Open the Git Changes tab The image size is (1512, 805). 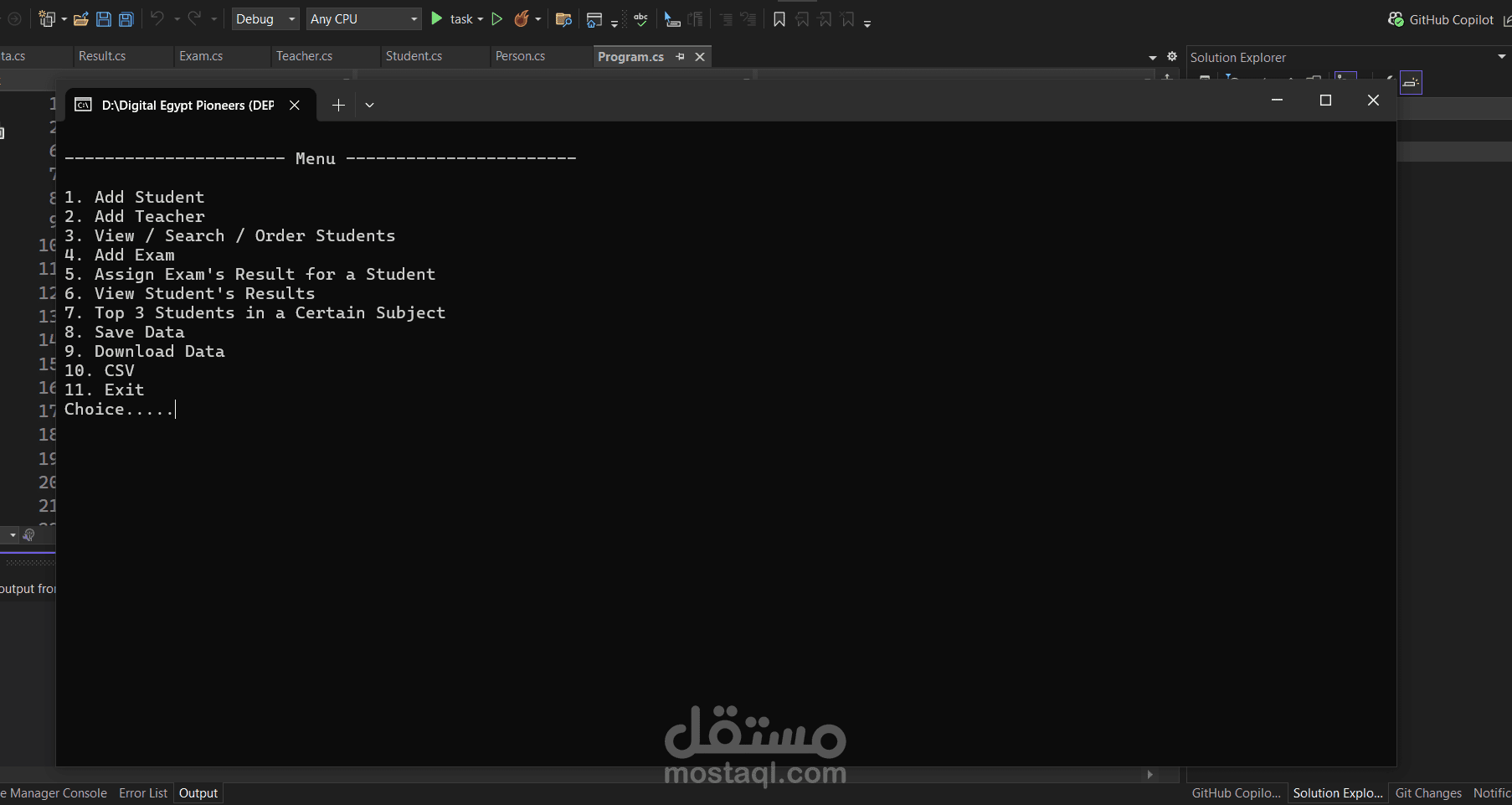(x=1428, y=792)
